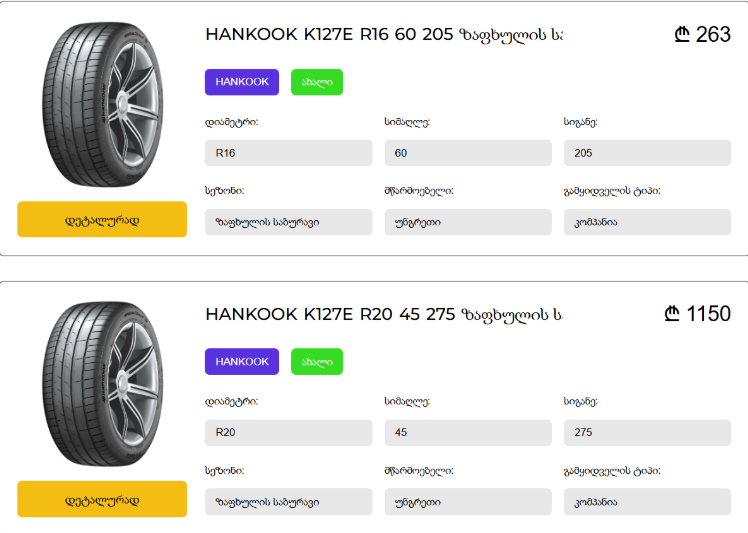
Task: Click the 1150 lari price
Action: point(698,315)
